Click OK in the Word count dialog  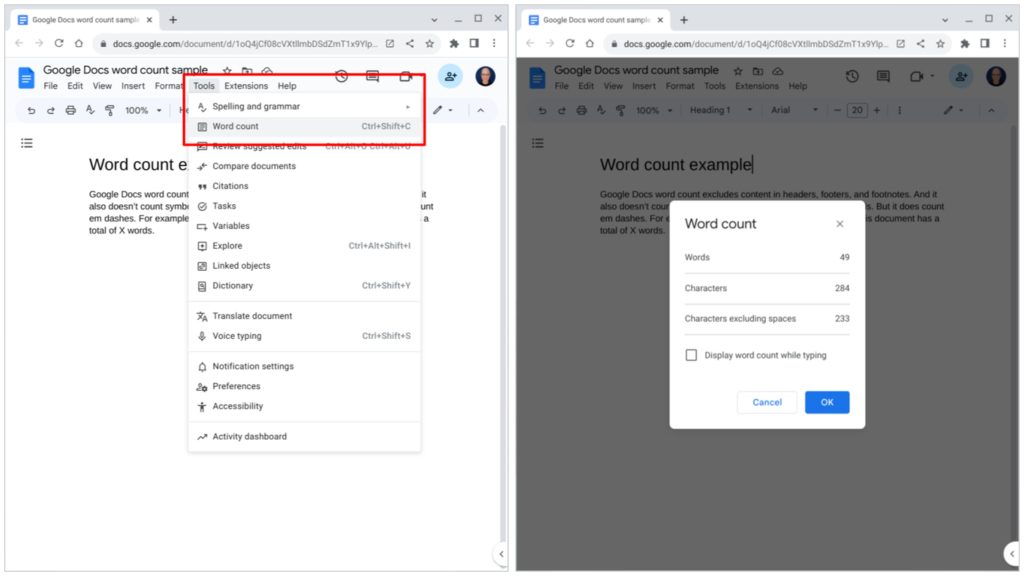827,401
